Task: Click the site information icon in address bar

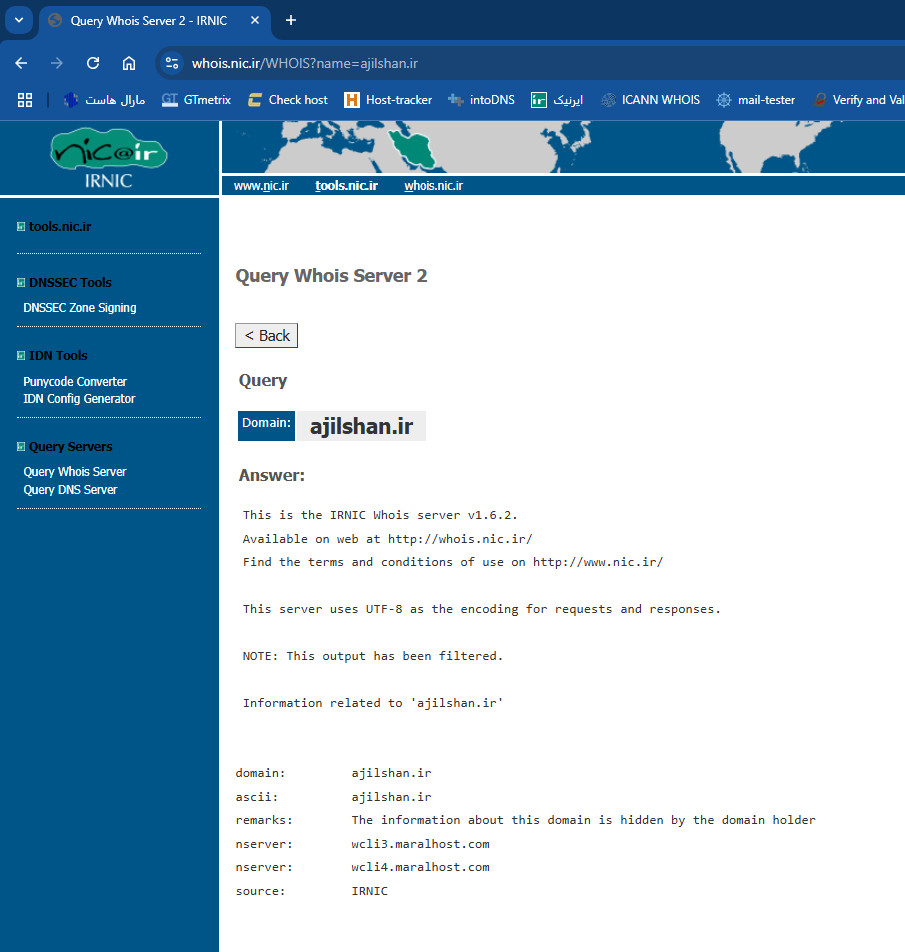Action: (172, 63)
